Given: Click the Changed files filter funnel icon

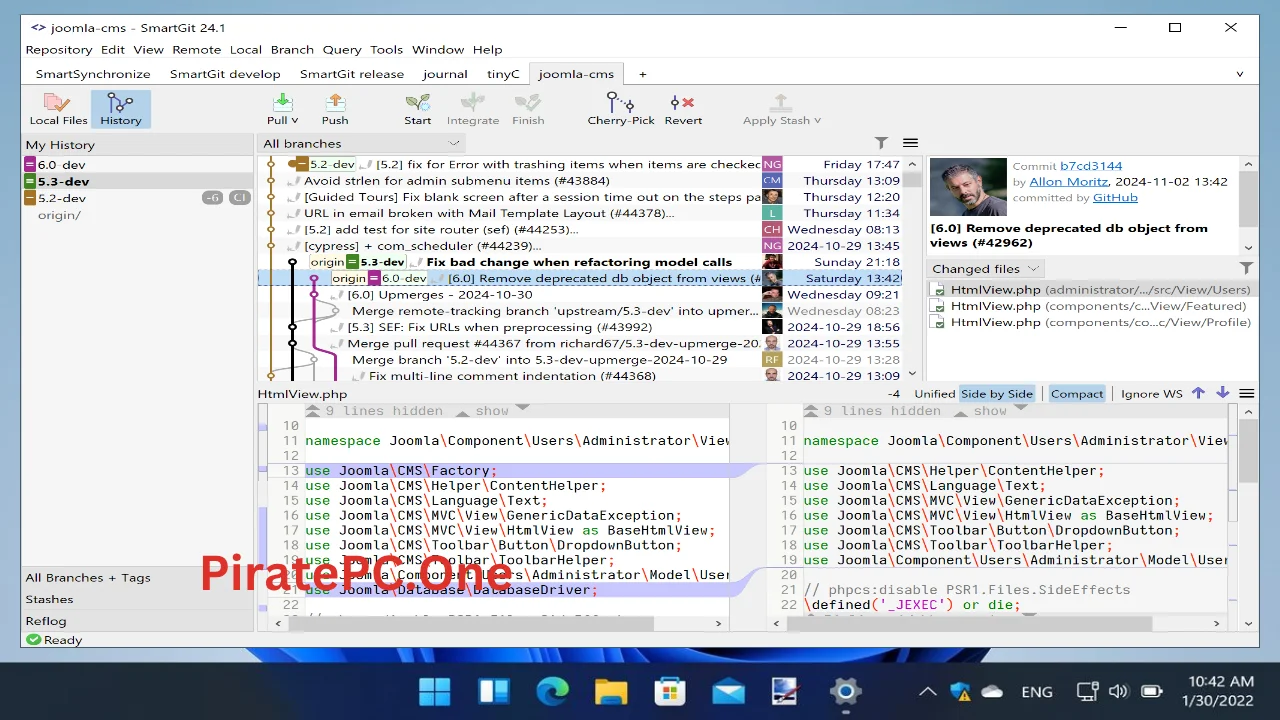Looking at the screenshot, I should coord(1246,268).
